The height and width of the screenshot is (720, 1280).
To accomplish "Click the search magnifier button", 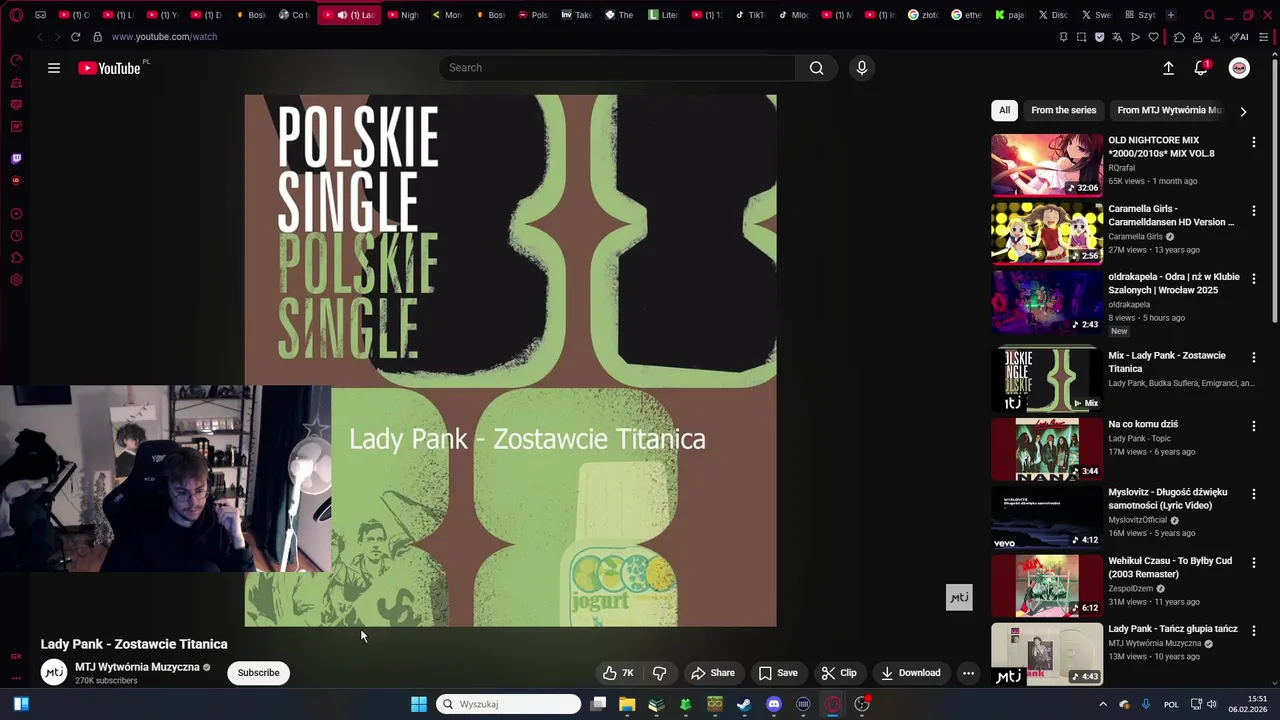I will [x=817, y=68].
